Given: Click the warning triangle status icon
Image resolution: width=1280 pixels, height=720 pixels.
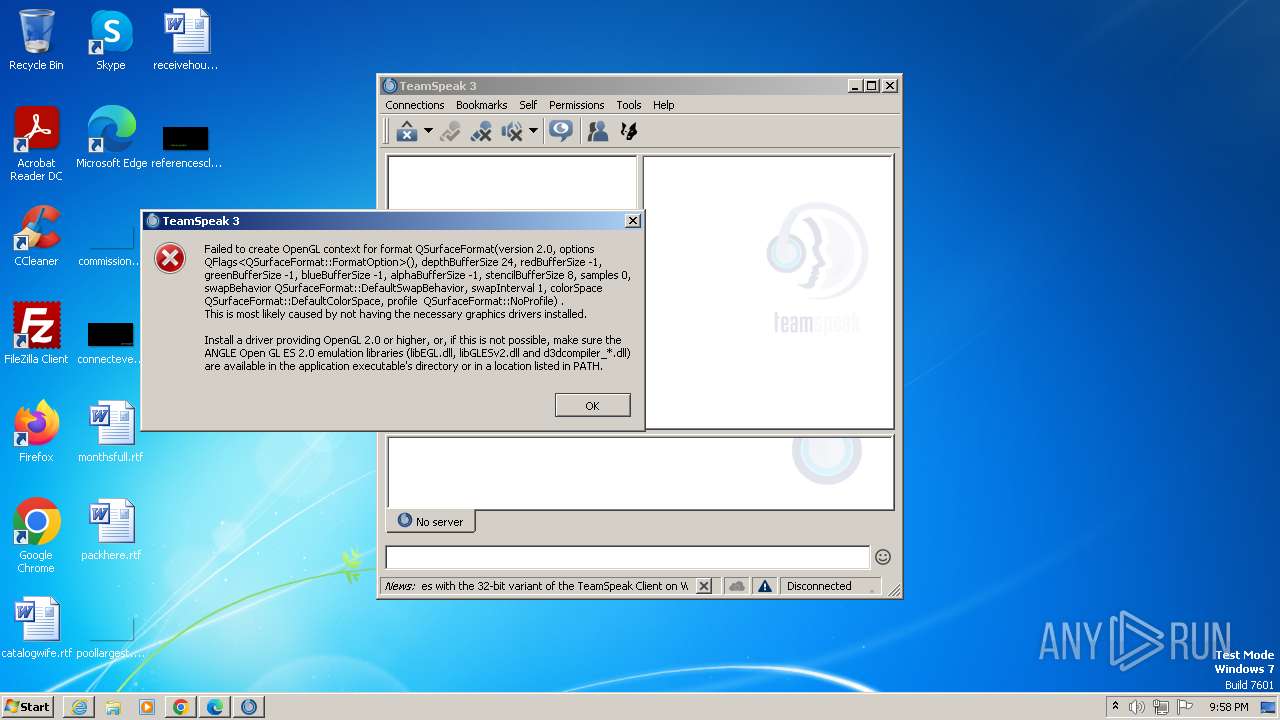Looking at the screenshot, I should tap(765, 586).
